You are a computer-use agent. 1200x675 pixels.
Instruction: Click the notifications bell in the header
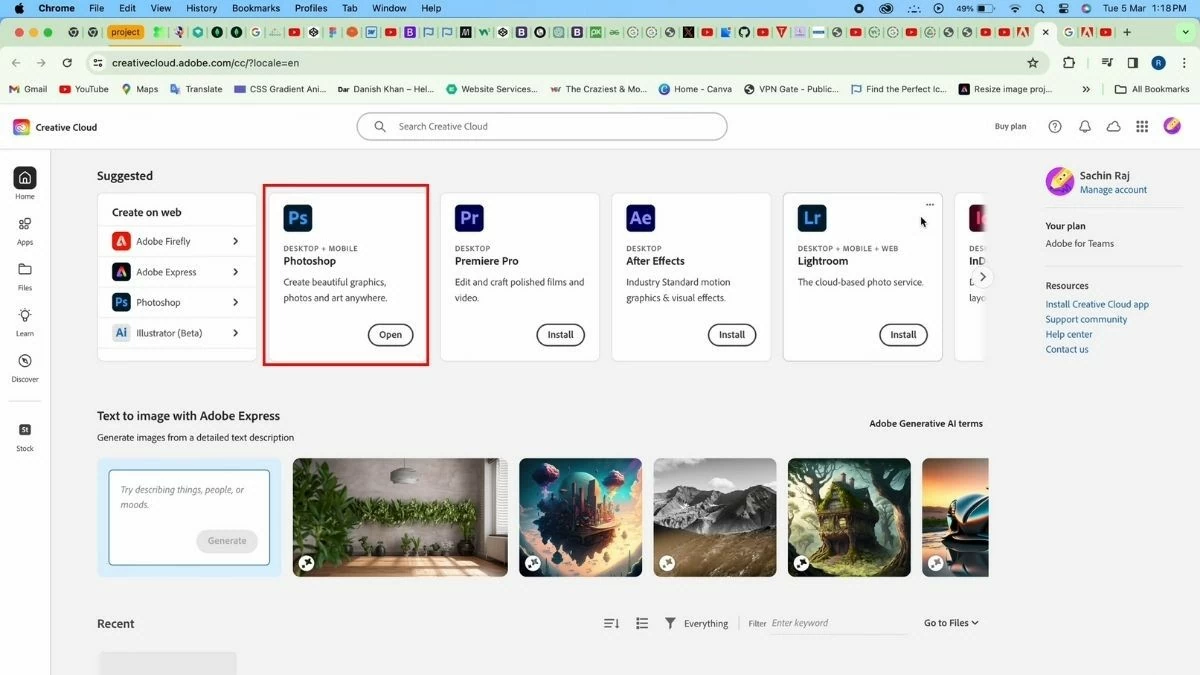pyautogui.click(x=1084, y=126)
